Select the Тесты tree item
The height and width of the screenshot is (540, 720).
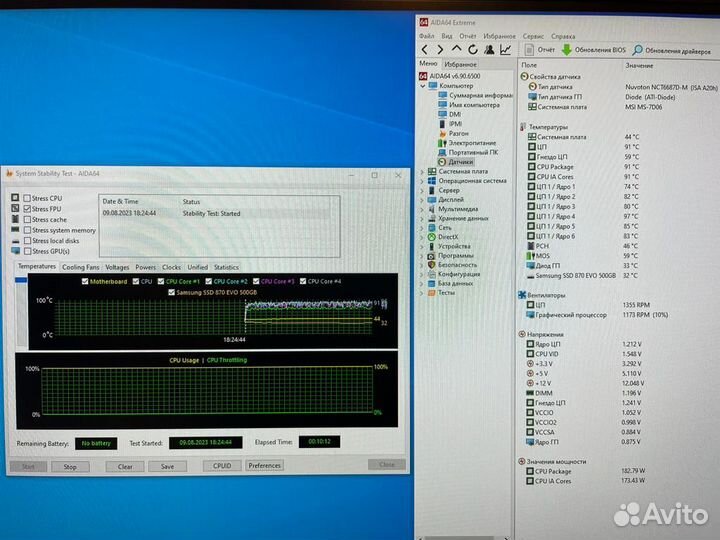tap(441, 292)
